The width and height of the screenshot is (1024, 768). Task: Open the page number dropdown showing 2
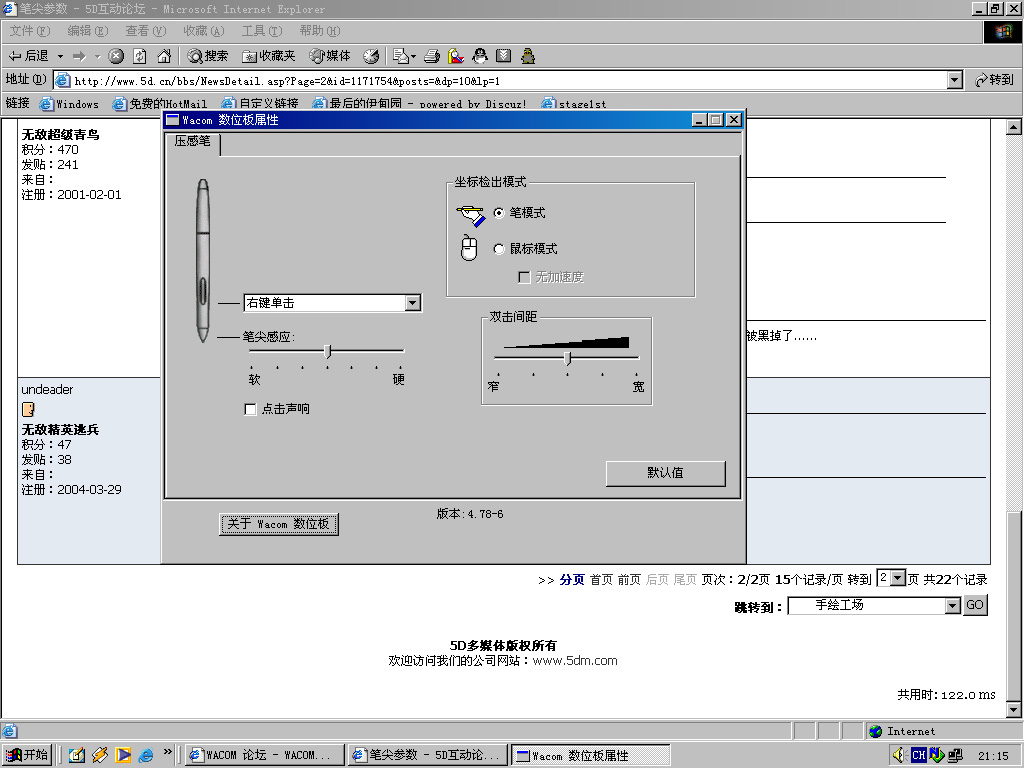pos(898,578)
